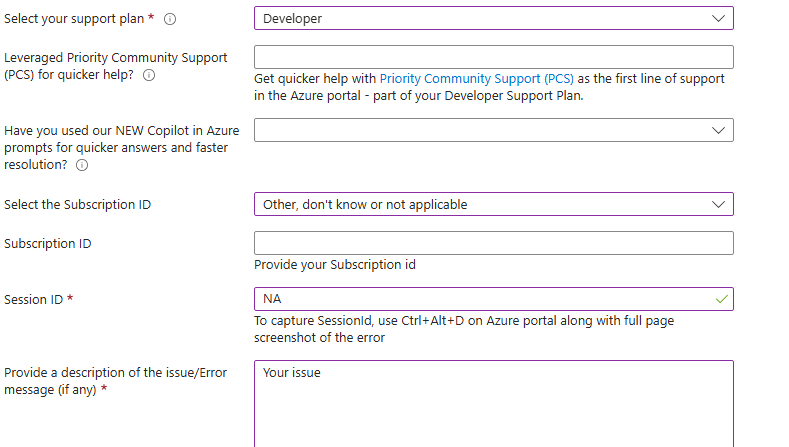Open the support plan dropdown showing Developer
Image resolution: width=789 pixels, height=447 pixels.
coord(494,18)
